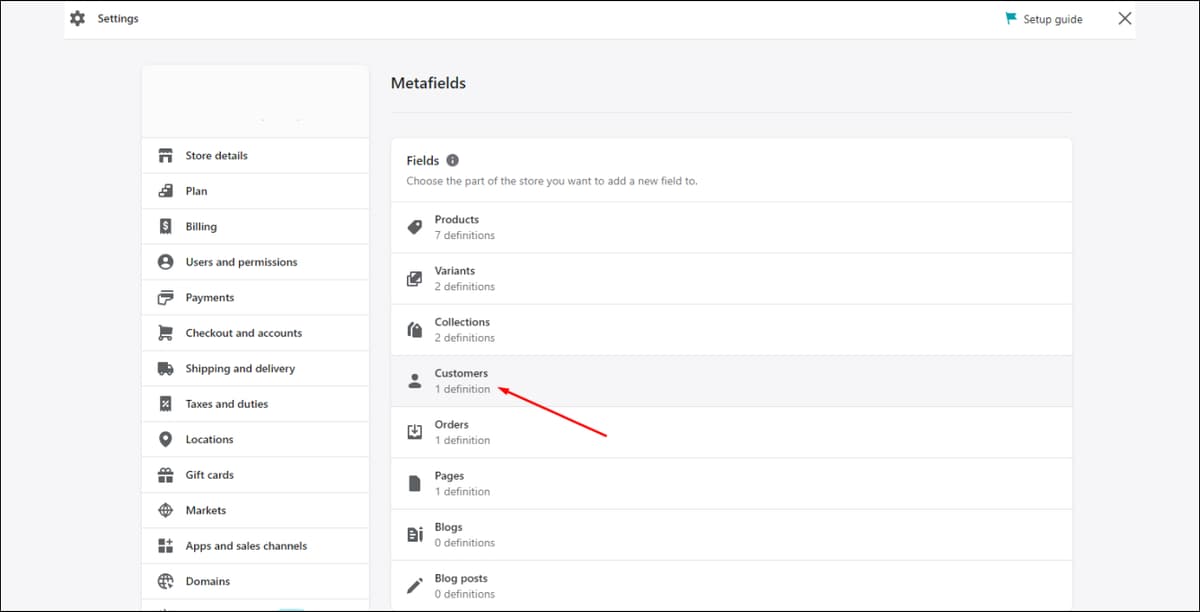Click the Setup guide flag icon
The image size is (1200, 612).
tap(1011, 18)
